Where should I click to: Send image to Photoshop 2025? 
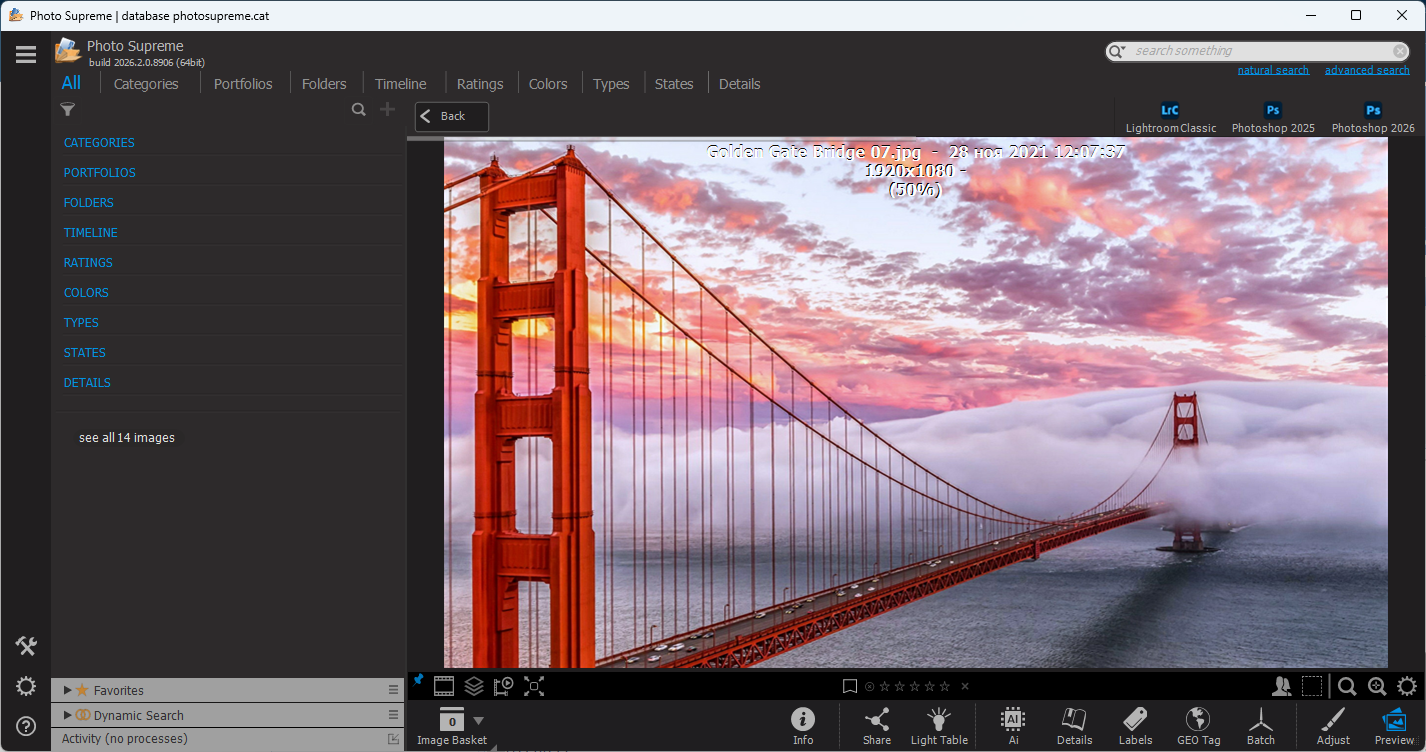click(x=1272, y=117)
